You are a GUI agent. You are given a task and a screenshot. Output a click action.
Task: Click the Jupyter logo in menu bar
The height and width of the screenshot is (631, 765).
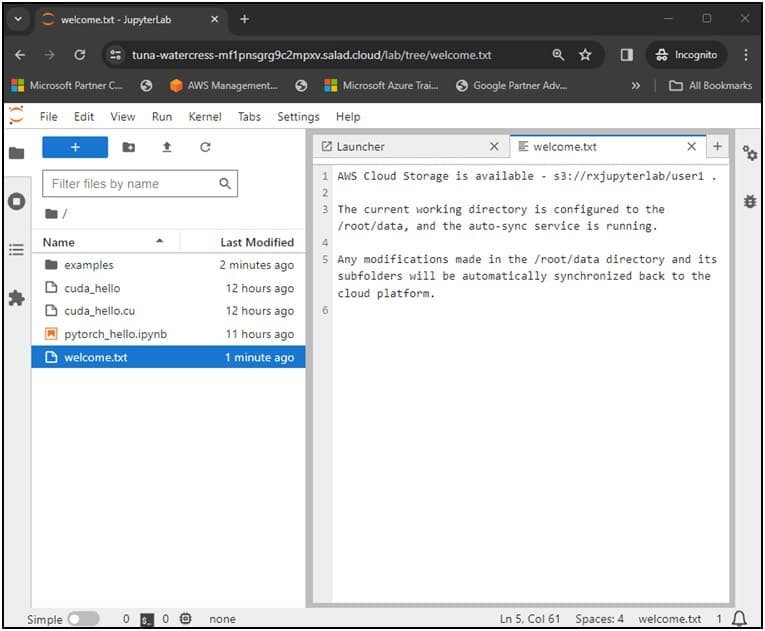click(x=17, y=116)
